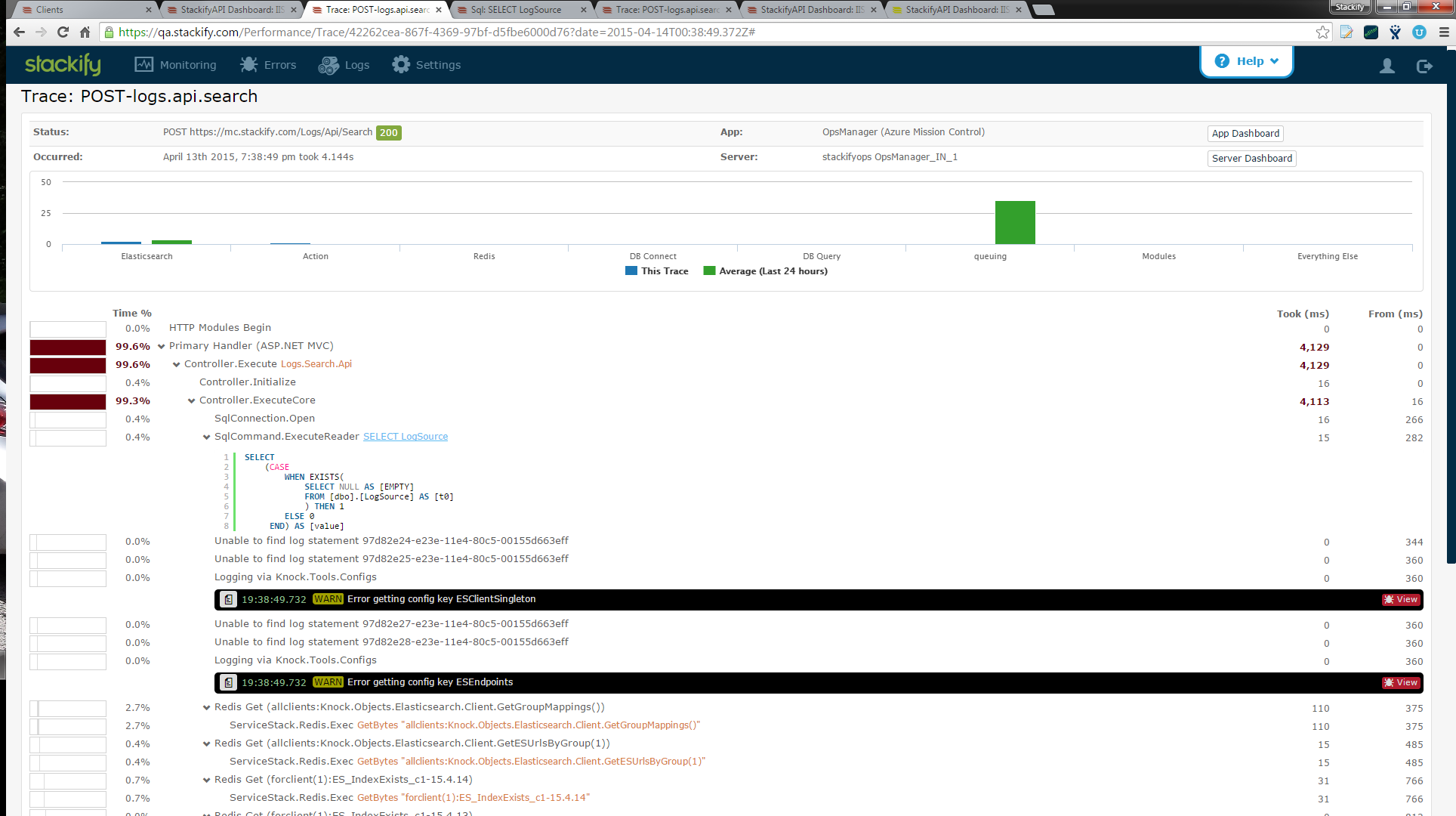
Task: View the ESClientSingleton warning error
Action: (x=1401, y=599)
